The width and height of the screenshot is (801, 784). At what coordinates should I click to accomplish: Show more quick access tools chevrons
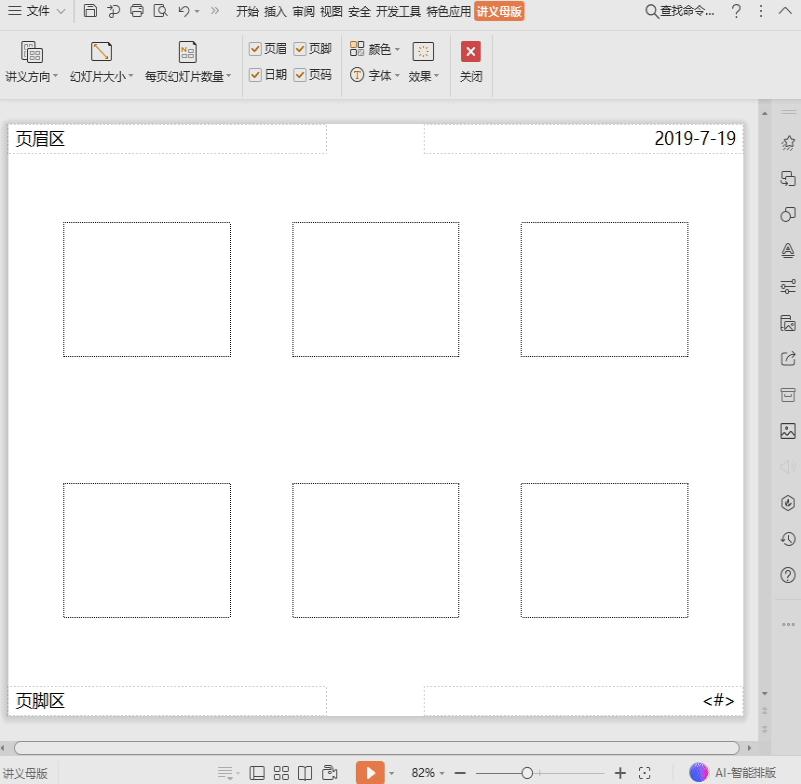pyautogui.click(x=215, y=11)
